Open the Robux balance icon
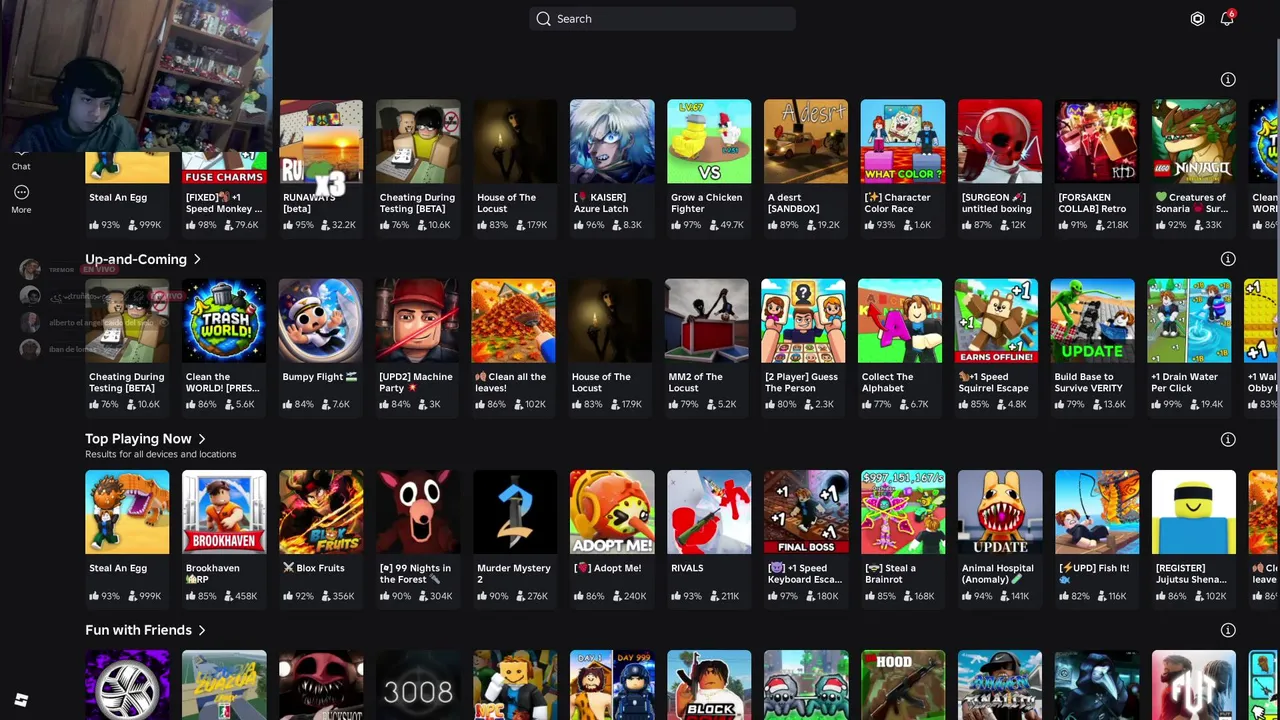1280x720 pixels. 1197,19
